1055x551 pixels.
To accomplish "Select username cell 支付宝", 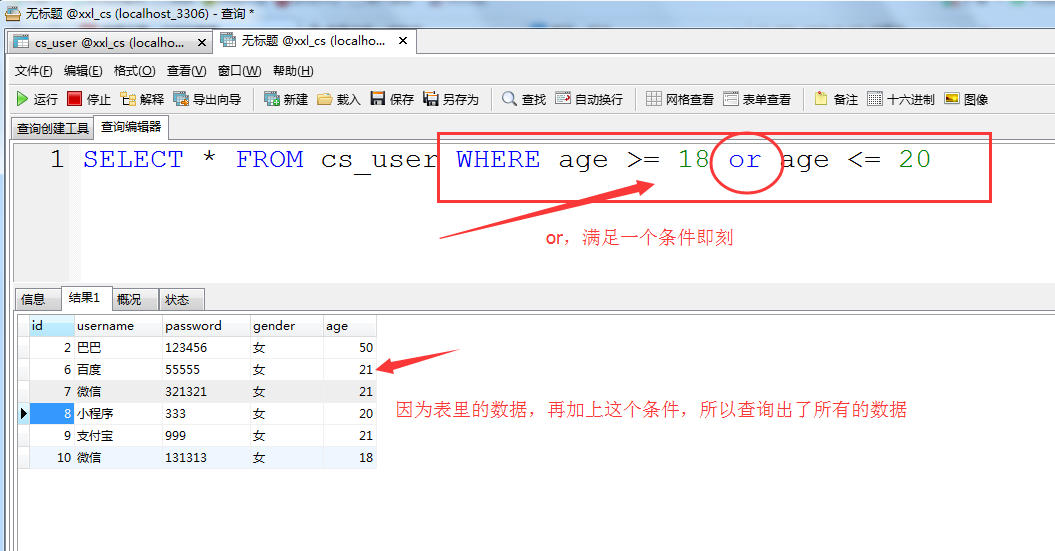I will [118, 436].
